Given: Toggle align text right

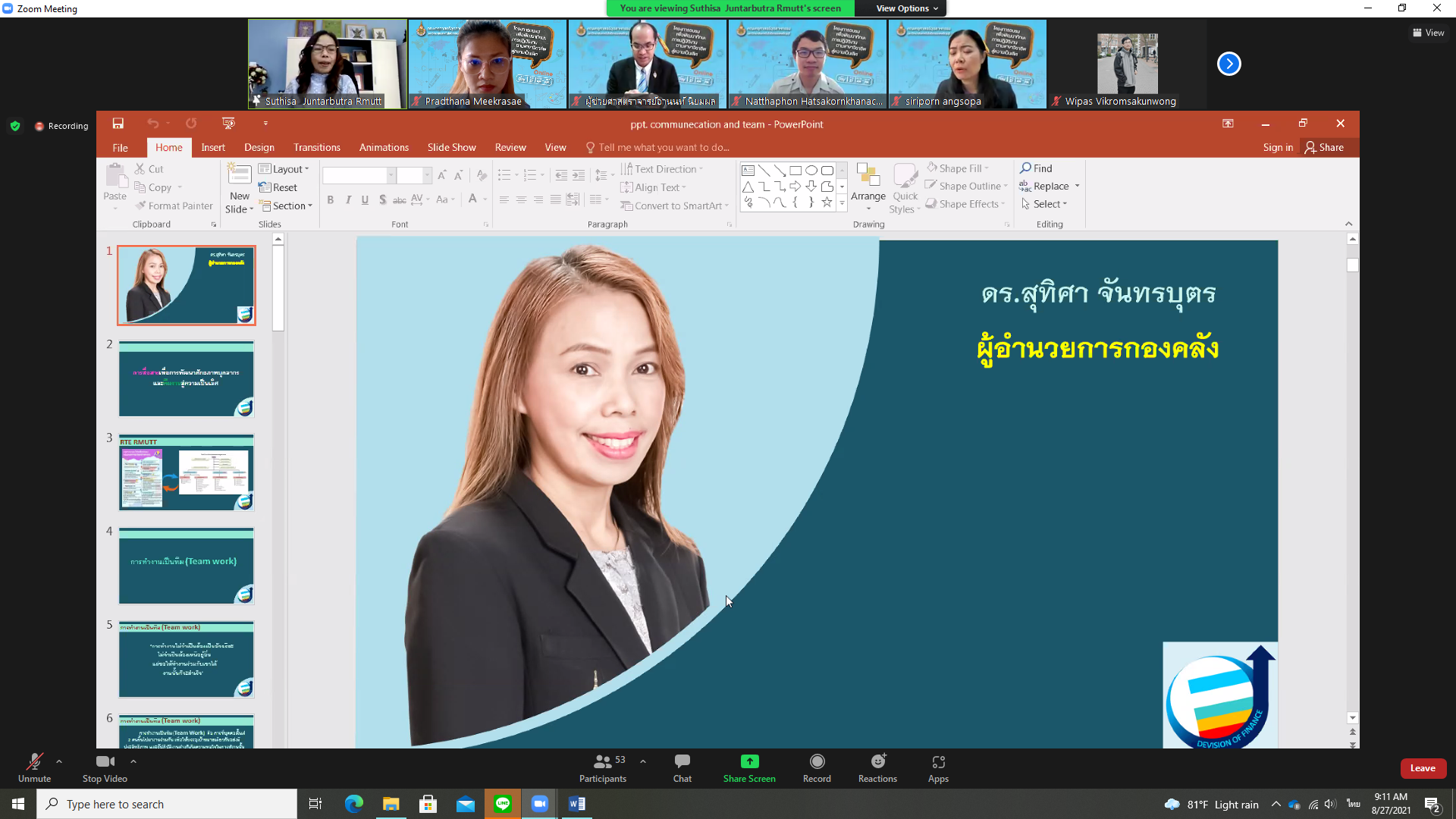Looking at the screenshot, I should click(x=538, y=199).
